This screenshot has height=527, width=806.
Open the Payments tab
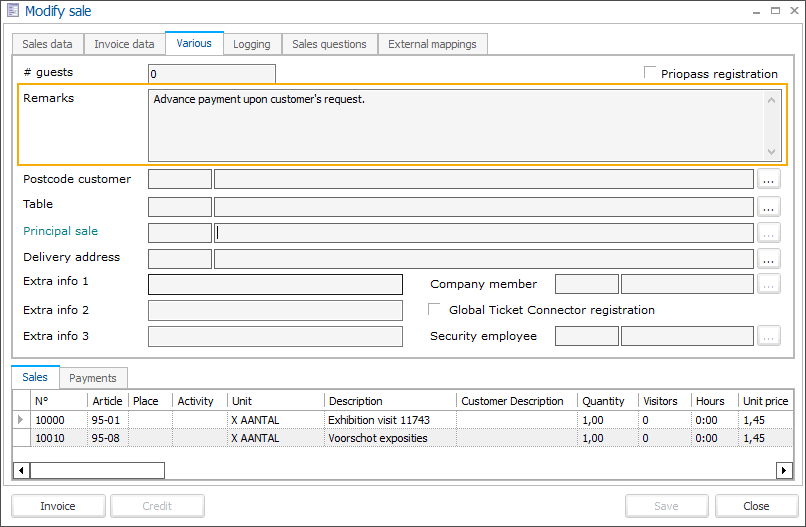click(93, 378)
